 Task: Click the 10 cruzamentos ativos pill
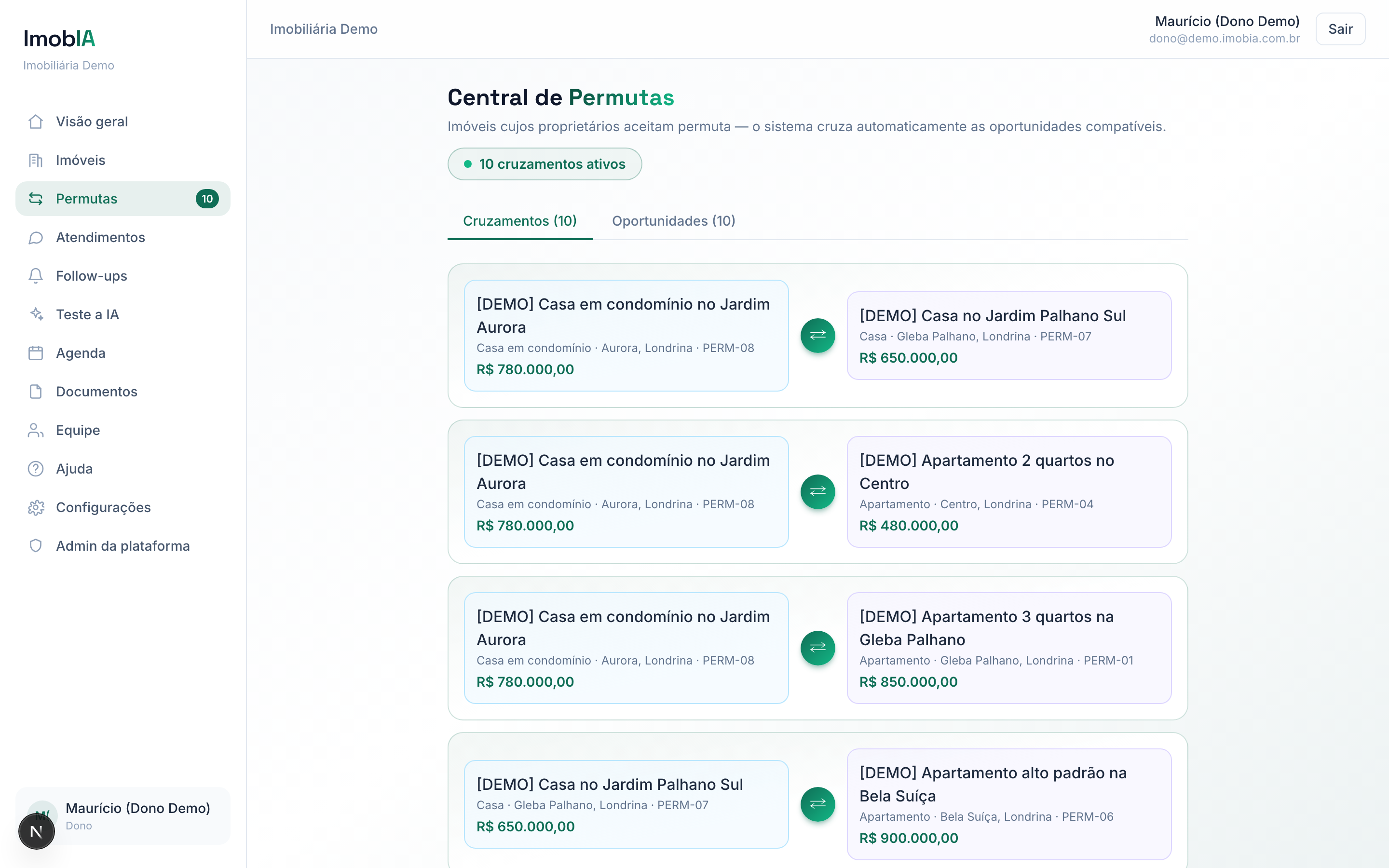click(545, 164)
